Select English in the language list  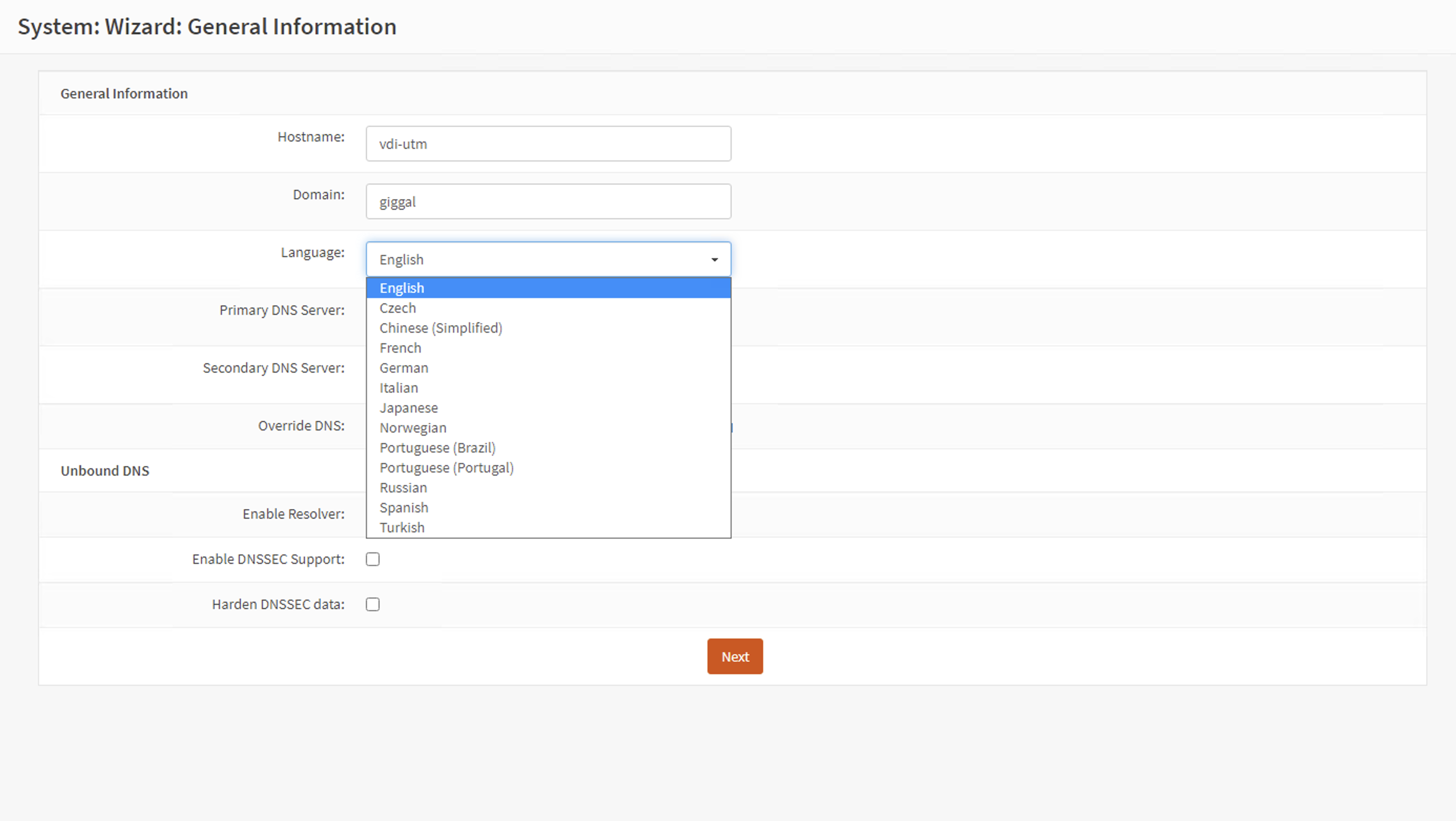pos(402,288)
